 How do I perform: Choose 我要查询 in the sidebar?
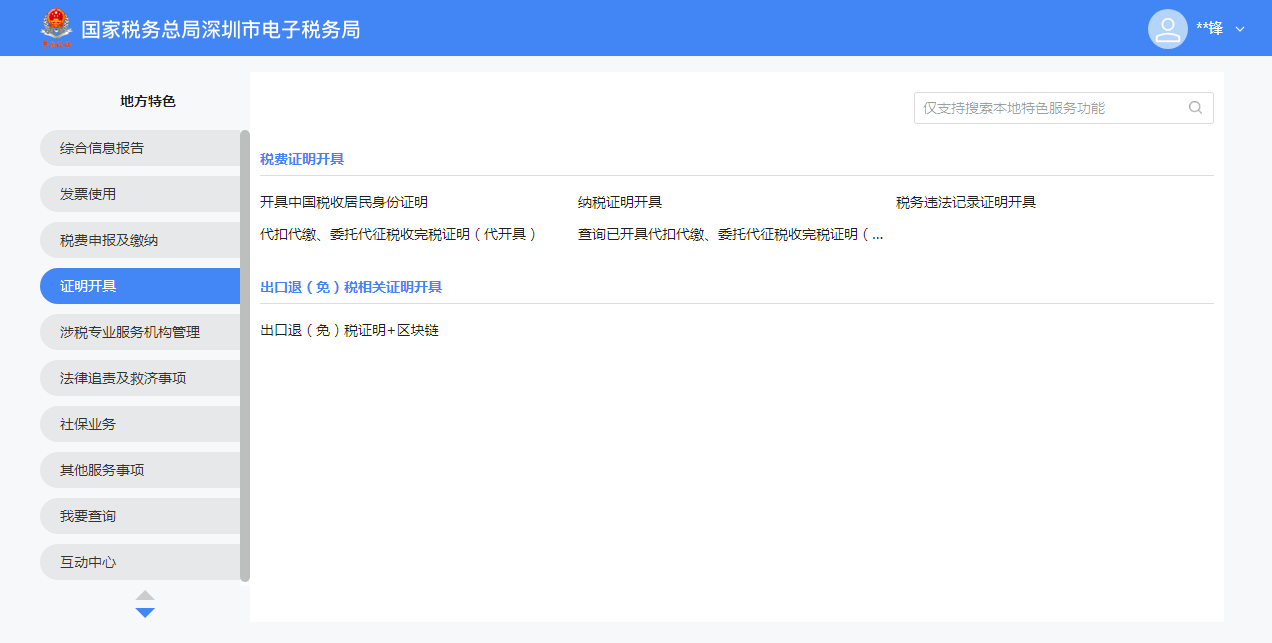tap(140, 516)
